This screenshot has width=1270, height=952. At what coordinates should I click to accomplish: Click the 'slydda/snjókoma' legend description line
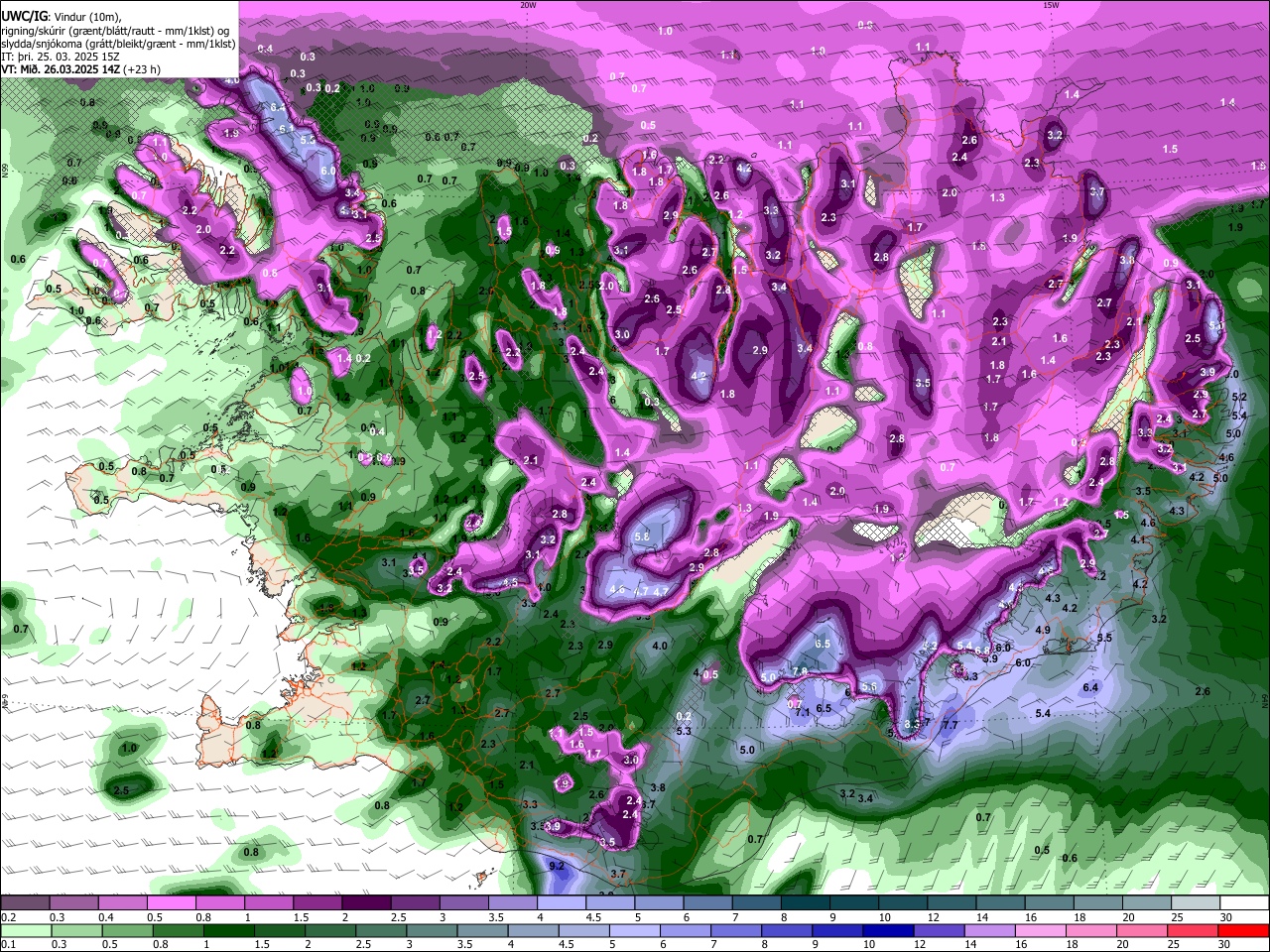118,44
